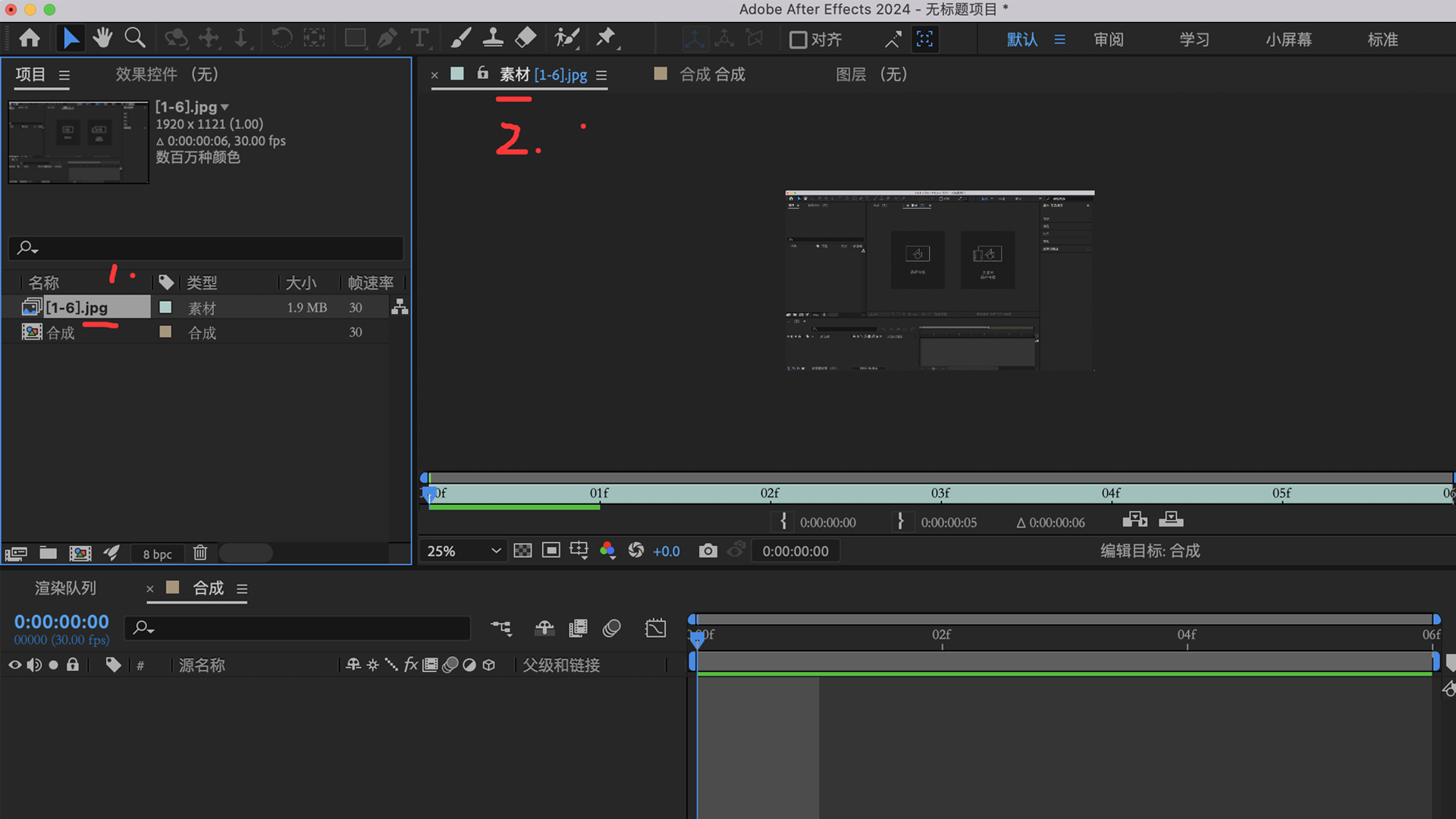1456x819 pixels.
Task: Switch to the 合成 合成 viewer tab
Action: pos(711,74)
